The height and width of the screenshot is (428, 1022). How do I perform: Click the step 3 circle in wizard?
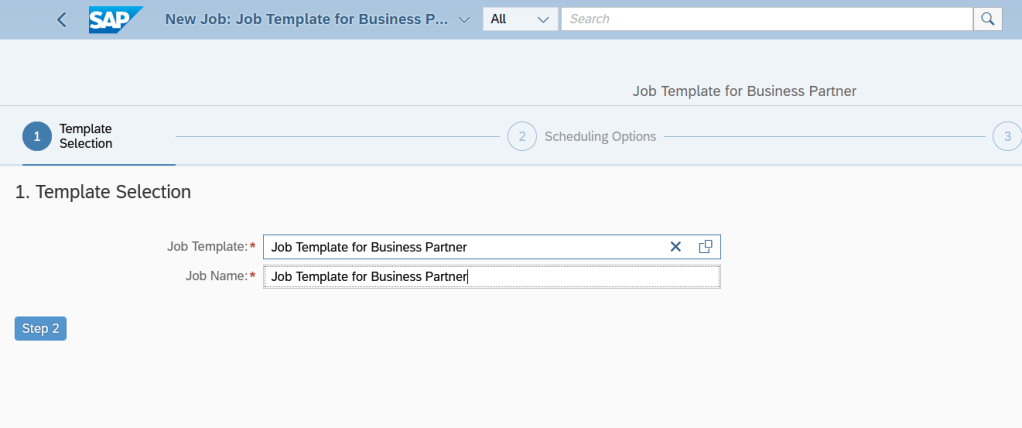pos(1006,136)
